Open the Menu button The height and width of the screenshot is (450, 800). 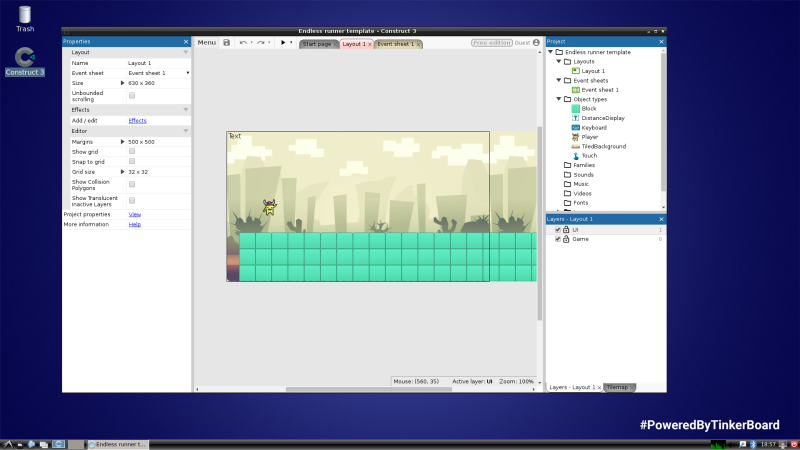pos(207,43)
